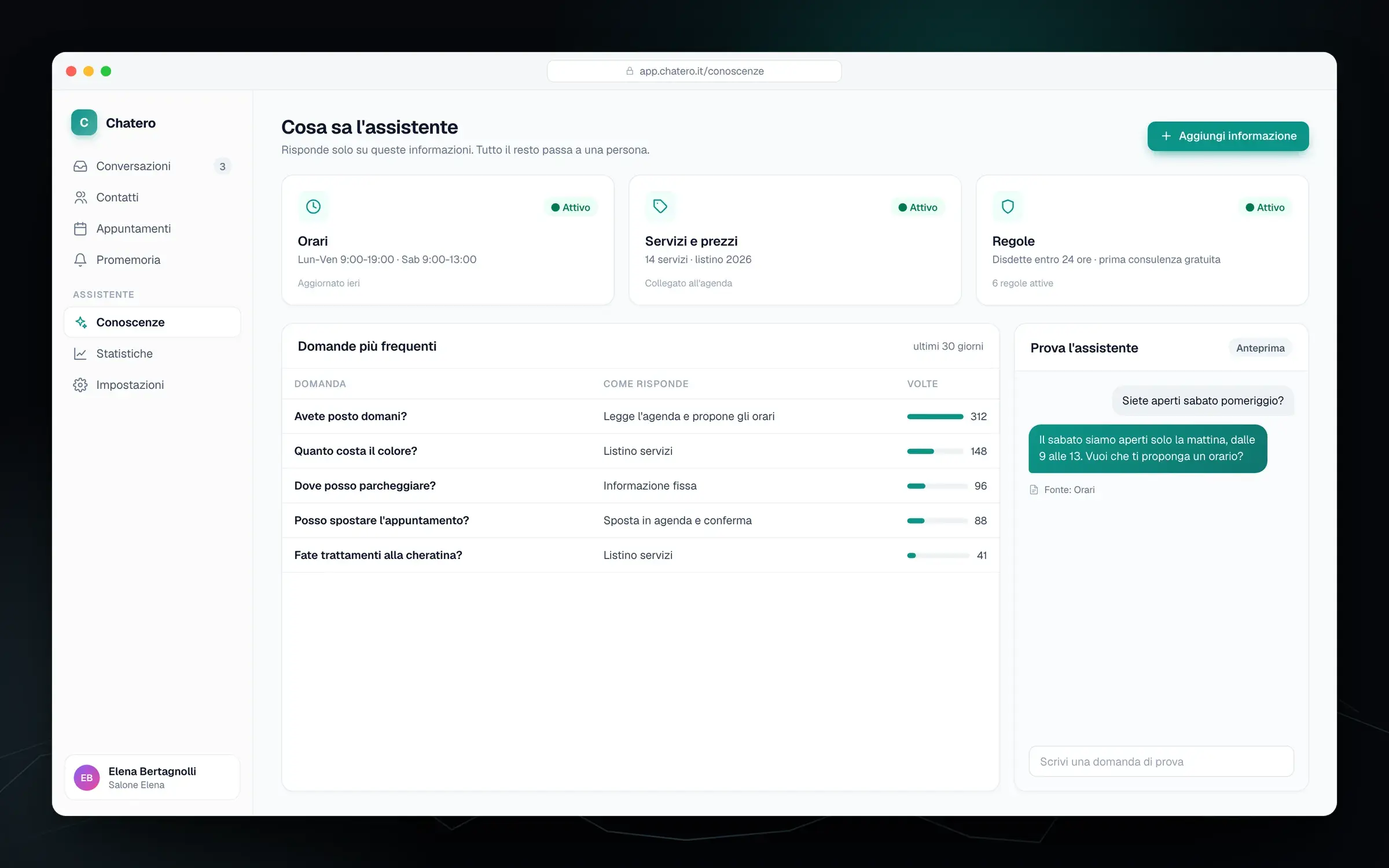Viewport: 1389px width, 868px height.
Task: Open Contatti in the sidebar
Action: tap(152, 197)
